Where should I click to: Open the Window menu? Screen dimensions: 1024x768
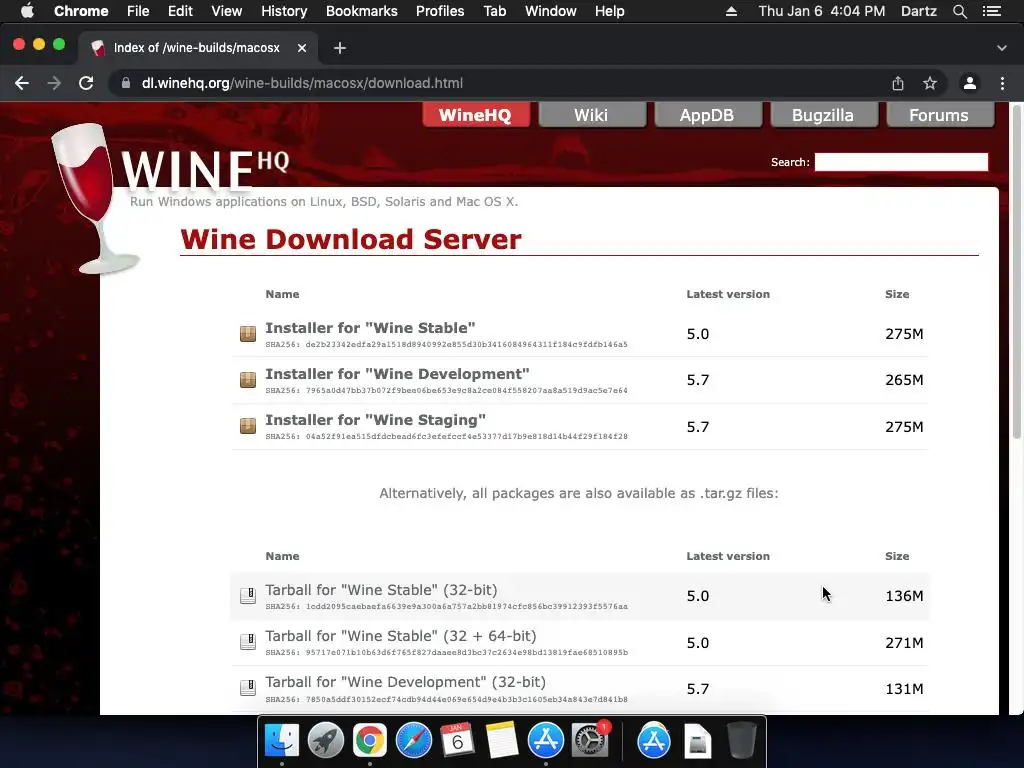point(551,11)
